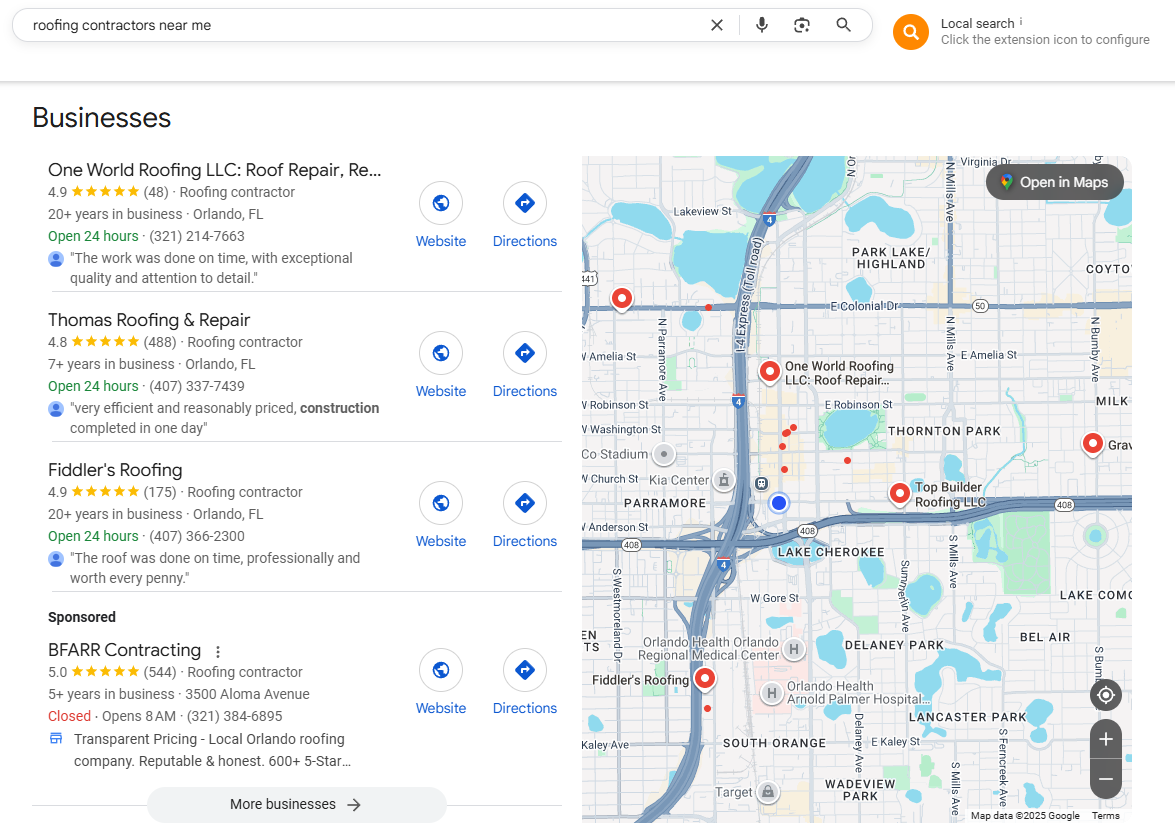The width and height of the screenshot is (1175, 836).
Task: Click into the search input field
Action: click(360, 25)
